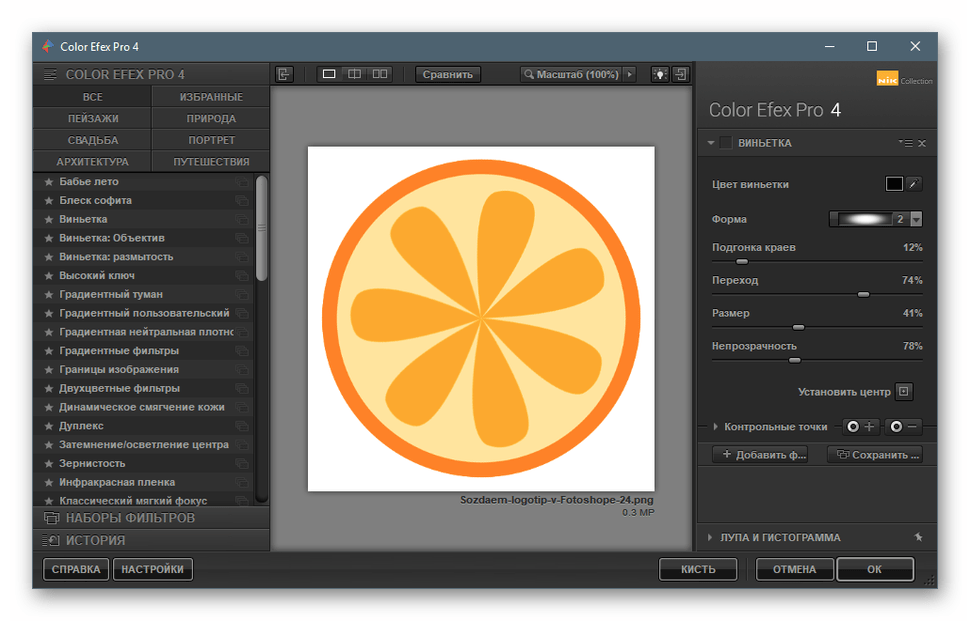Click the light bulb background color icon
970x621 pixels.
[660, 74]
